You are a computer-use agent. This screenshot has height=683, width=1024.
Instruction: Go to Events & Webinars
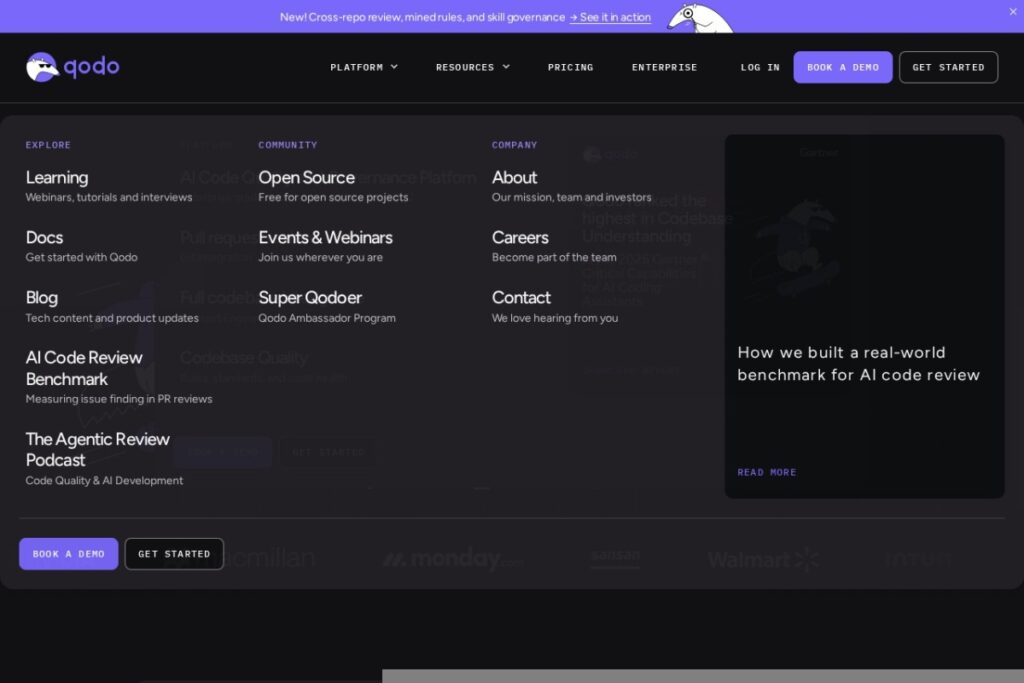pos(325,238)
